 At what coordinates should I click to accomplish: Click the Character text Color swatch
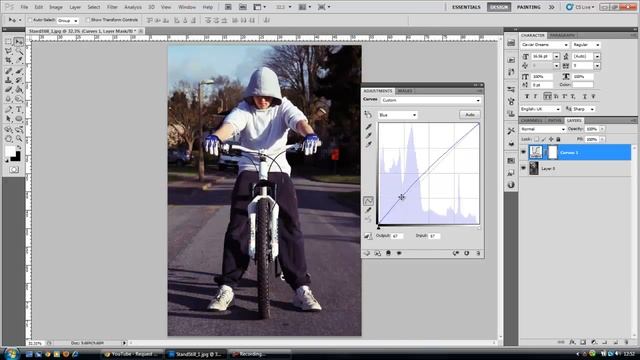pos(583,84)
